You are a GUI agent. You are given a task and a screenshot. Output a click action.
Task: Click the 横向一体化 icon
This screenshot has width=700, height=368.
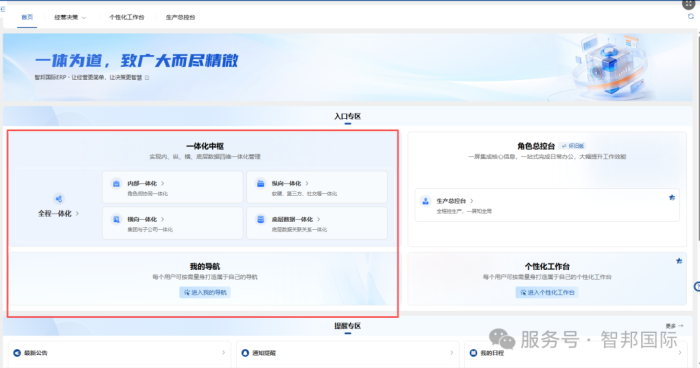tap(116, 219)
